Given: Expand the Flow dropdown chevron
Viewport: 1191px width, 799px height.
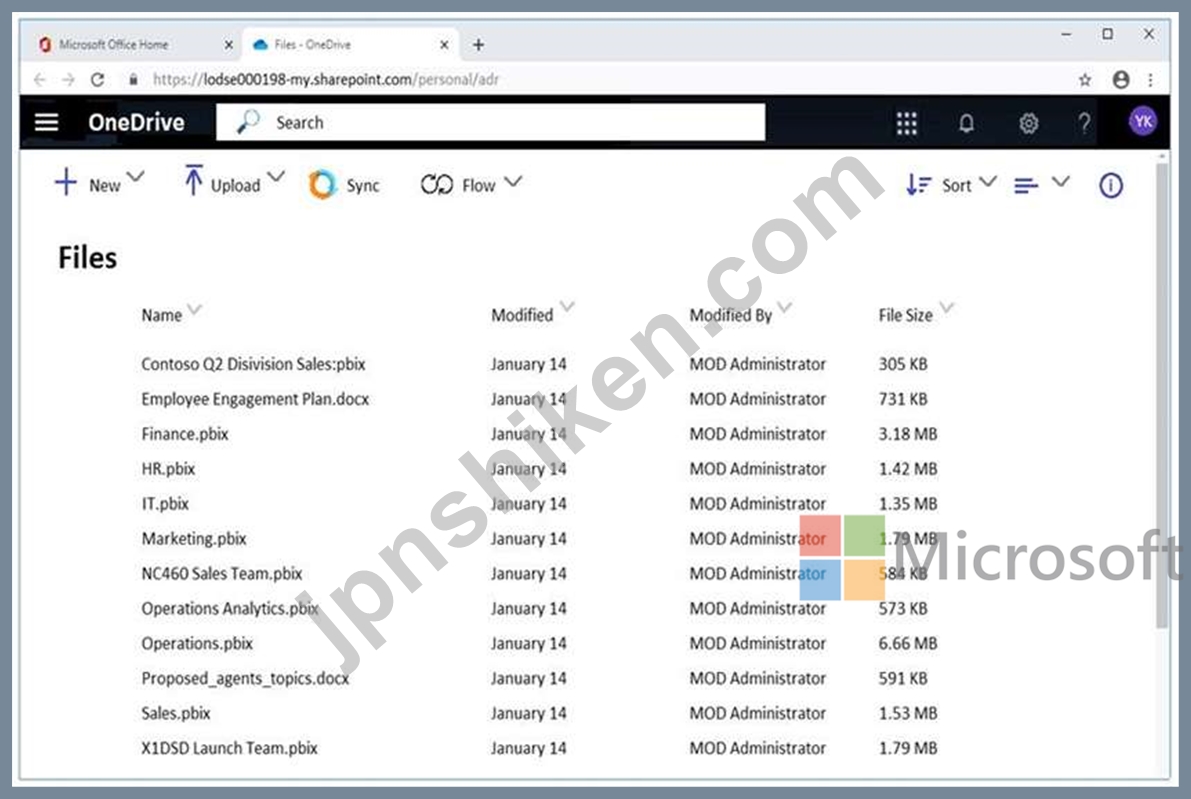Looking at the screenshot, I should [513, 182].
